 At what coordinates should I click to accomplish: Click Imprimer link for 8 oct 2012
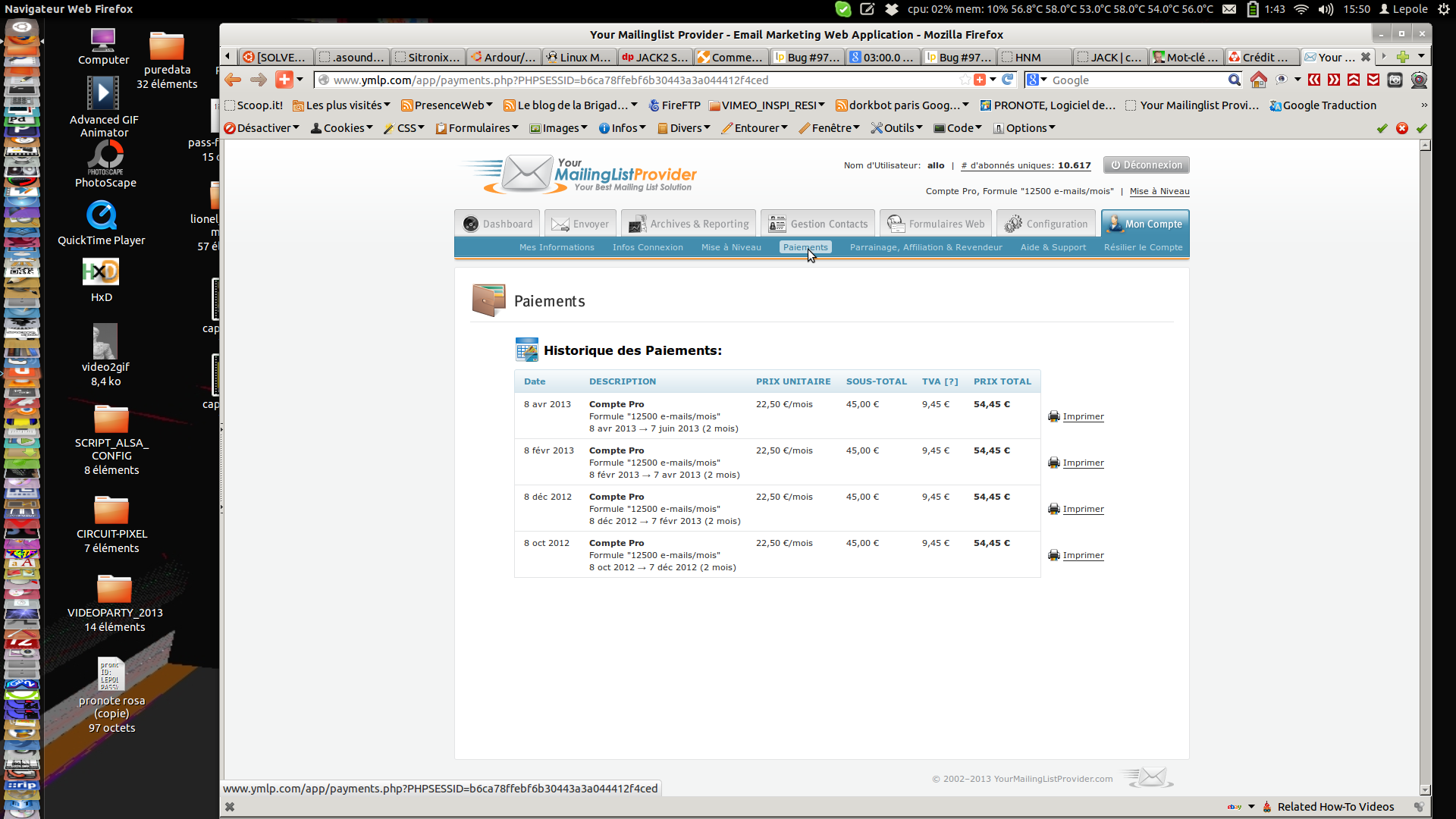pos(1083,555)
